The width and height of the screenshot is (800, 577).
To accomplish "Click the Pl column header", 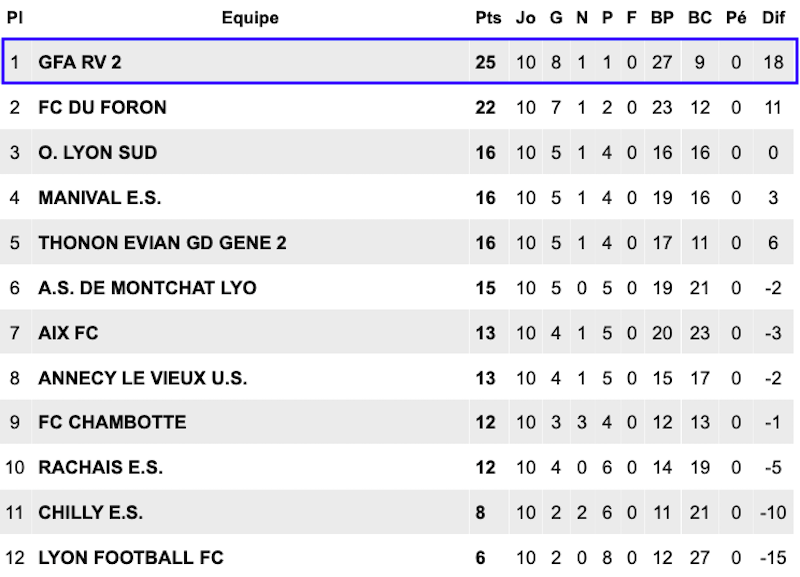I will click(x=15, y=18).
